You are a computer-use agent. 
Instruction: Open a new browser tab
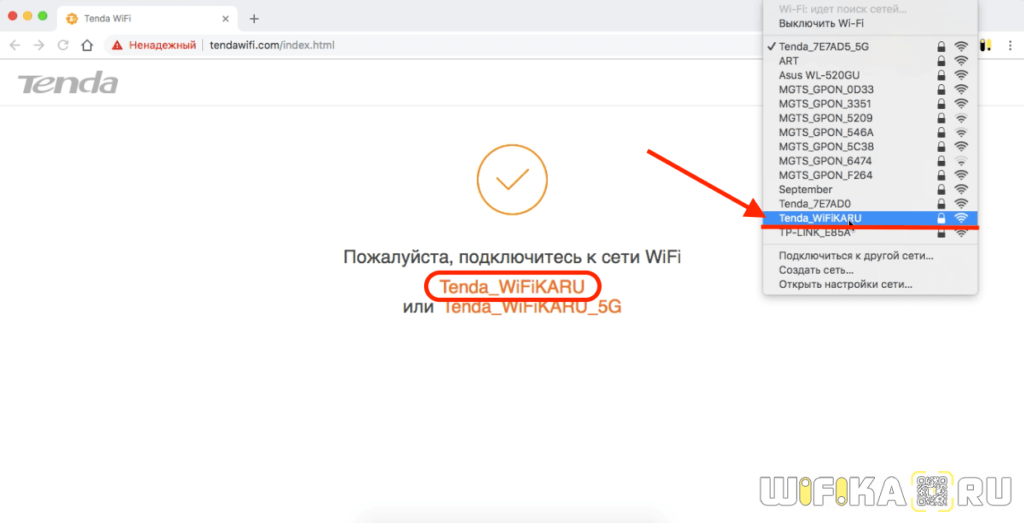pyautogui.click(x=254, y=19)
